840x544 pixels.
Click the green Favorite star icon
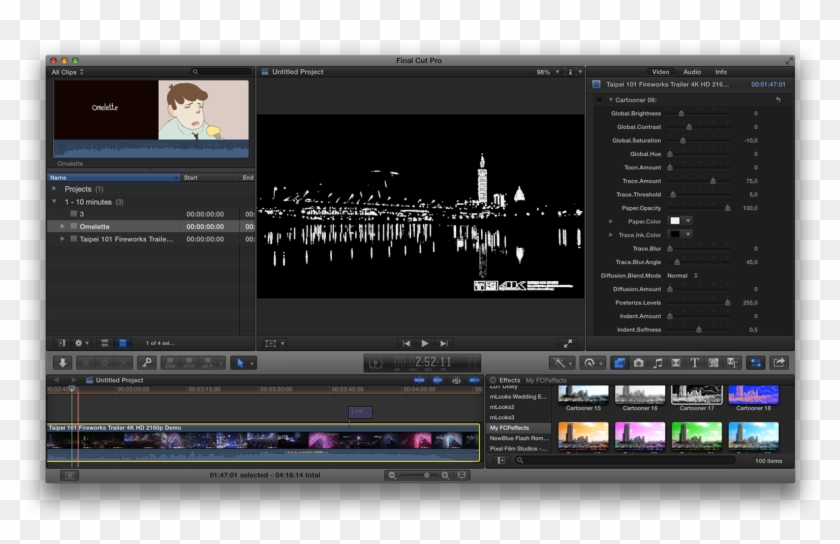[x=86, y=363]
